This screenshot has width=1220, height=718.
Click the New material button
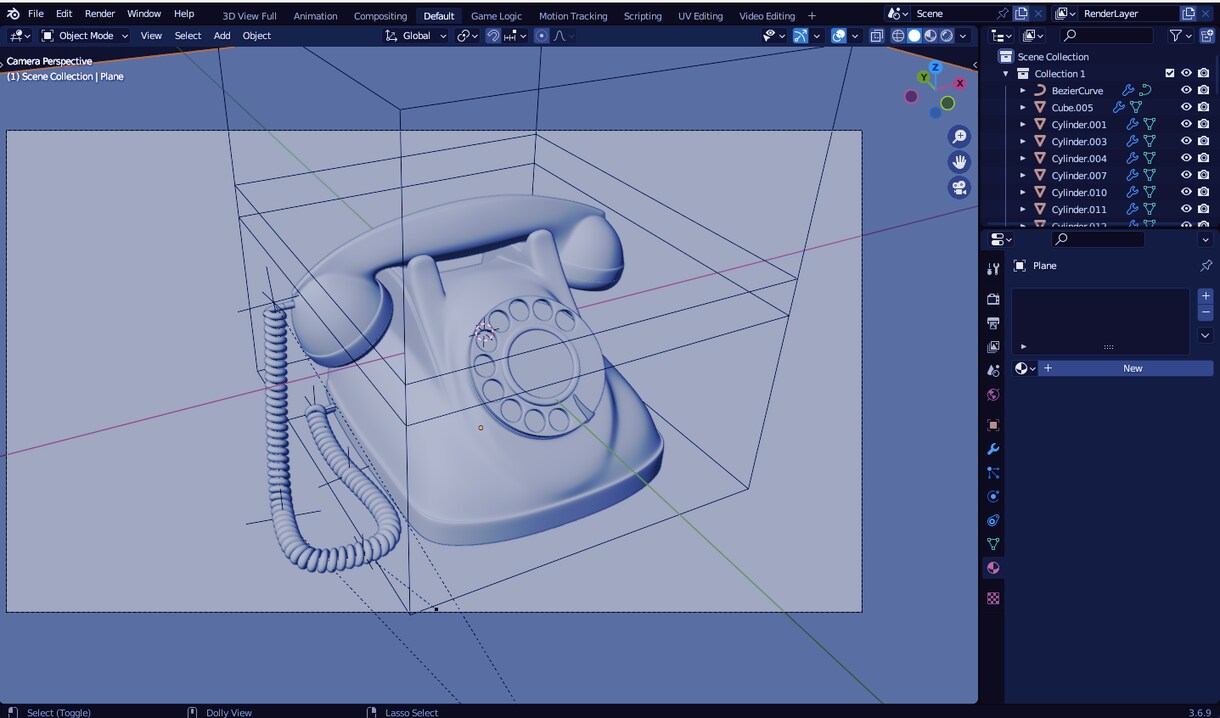coord(1126,368)
